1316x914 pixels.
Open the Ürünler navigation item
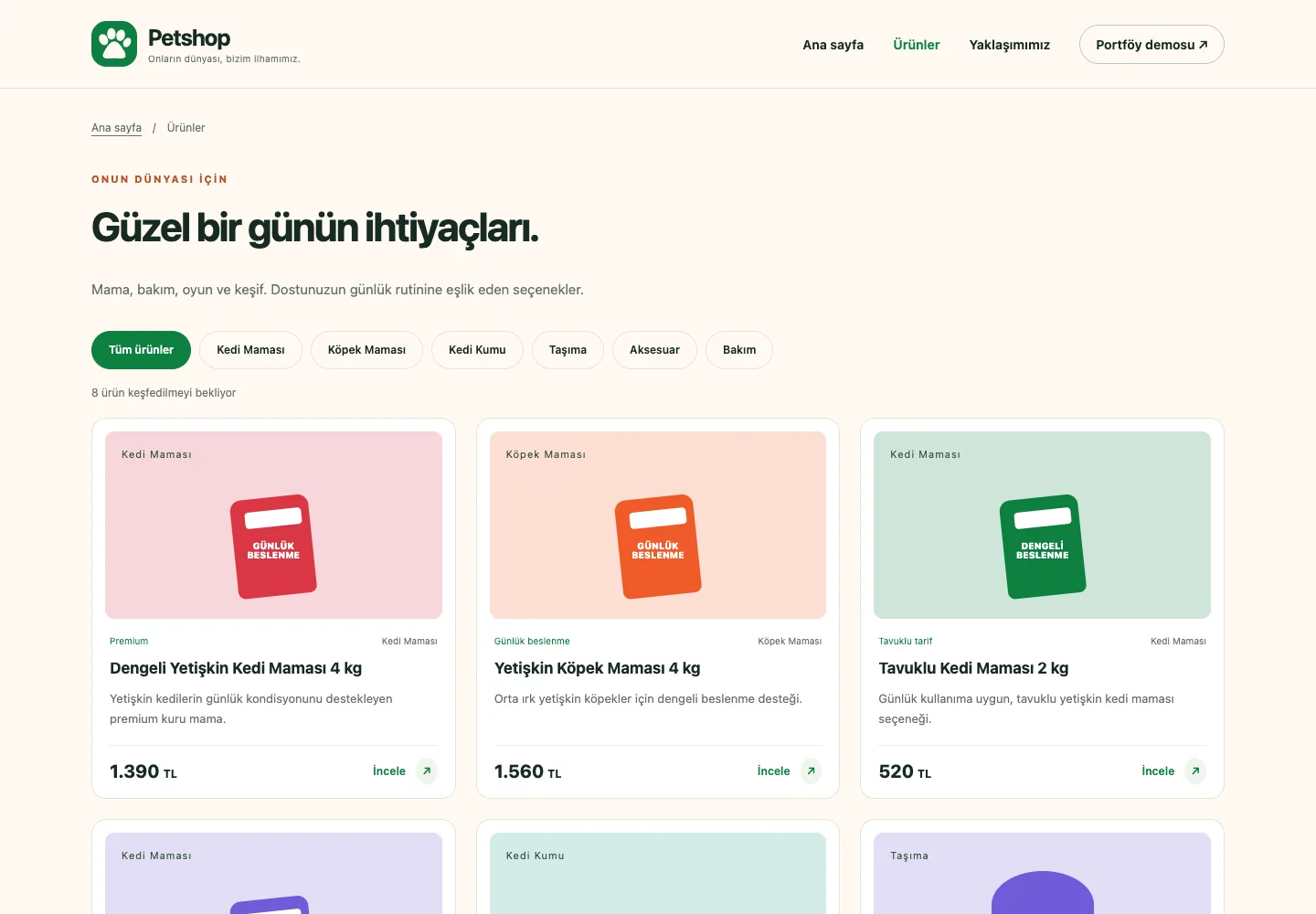coord(917,45)
